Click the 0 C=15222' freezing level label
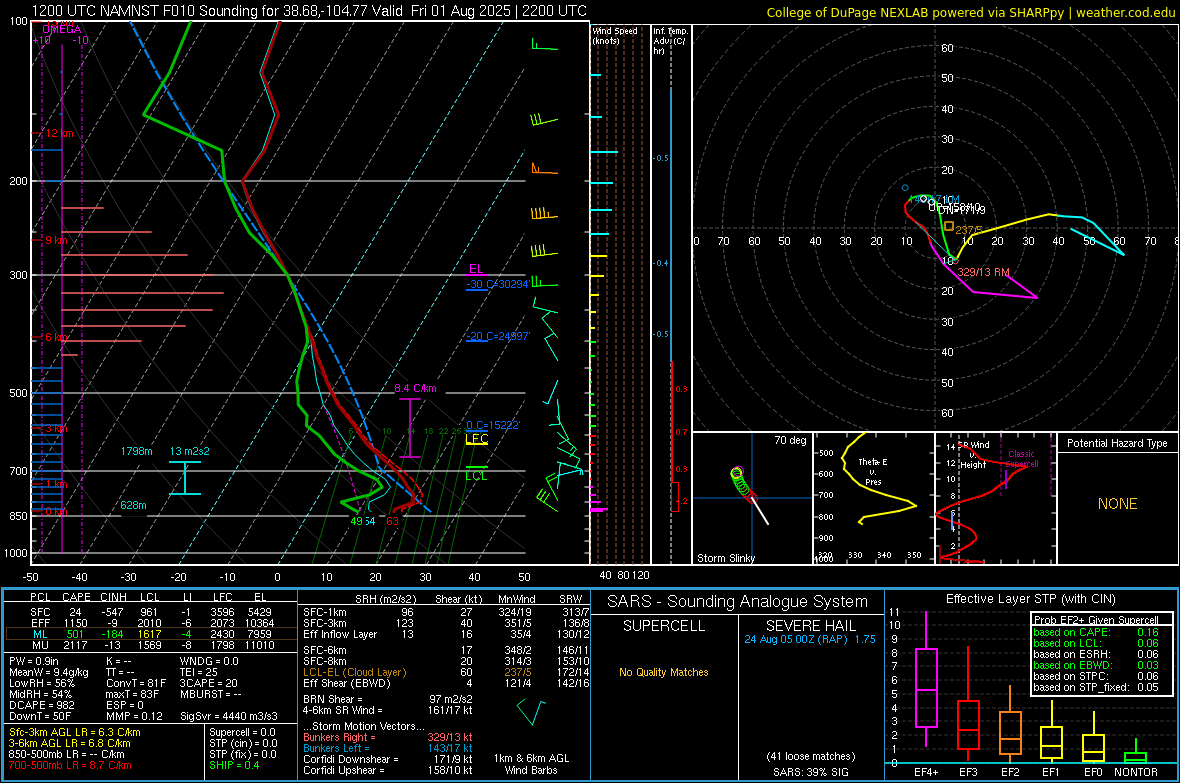Viewport: 1180px width, 783px height. tap(493, 425)
